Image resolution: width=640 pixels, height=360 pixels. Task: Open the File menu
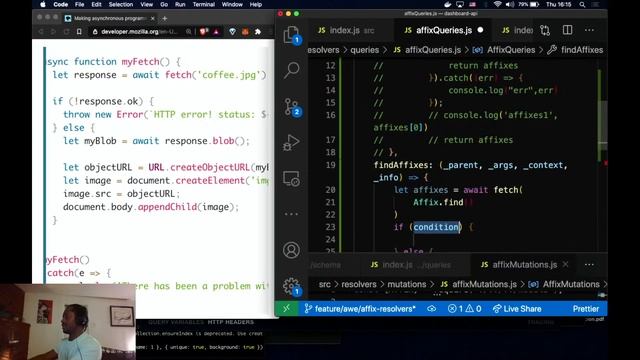click(x=80, y=4)
